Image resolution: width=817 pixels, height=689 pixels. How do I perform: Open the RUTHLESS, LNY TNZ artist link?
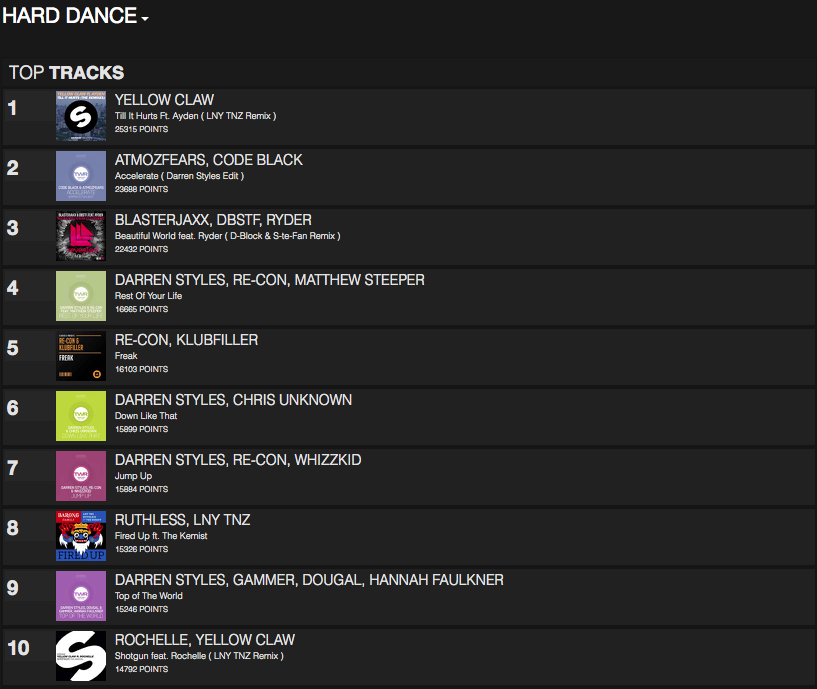(182, 520)
